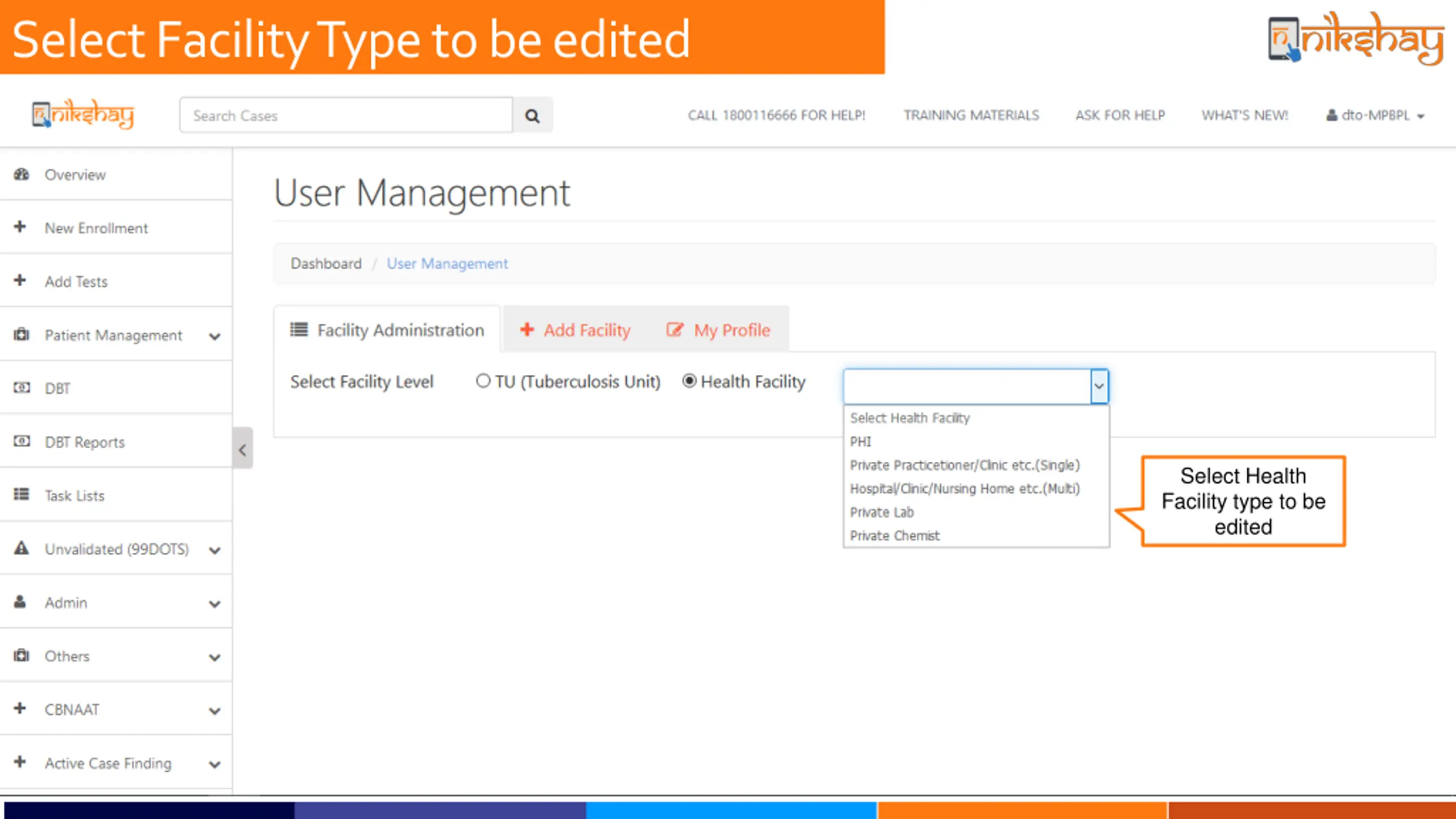Expand CBNAAT menu chevron
The height and width of the screenshot is (819, 1456).
click(x=214, y=710)
